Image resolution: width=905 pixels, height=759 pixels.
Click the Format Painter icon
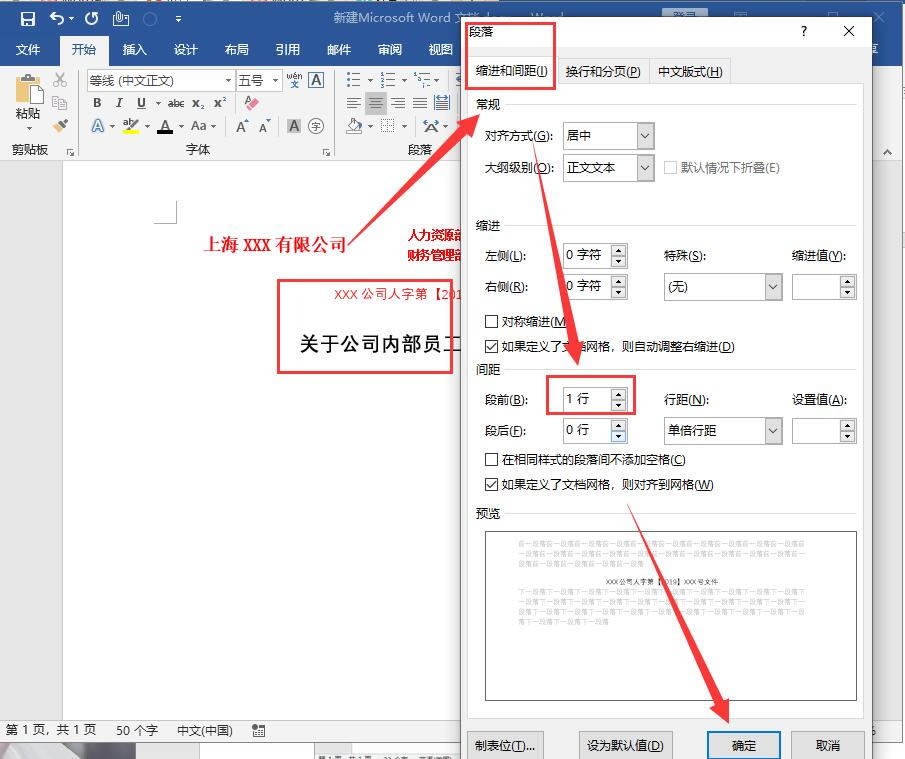[x=60, y=126]
